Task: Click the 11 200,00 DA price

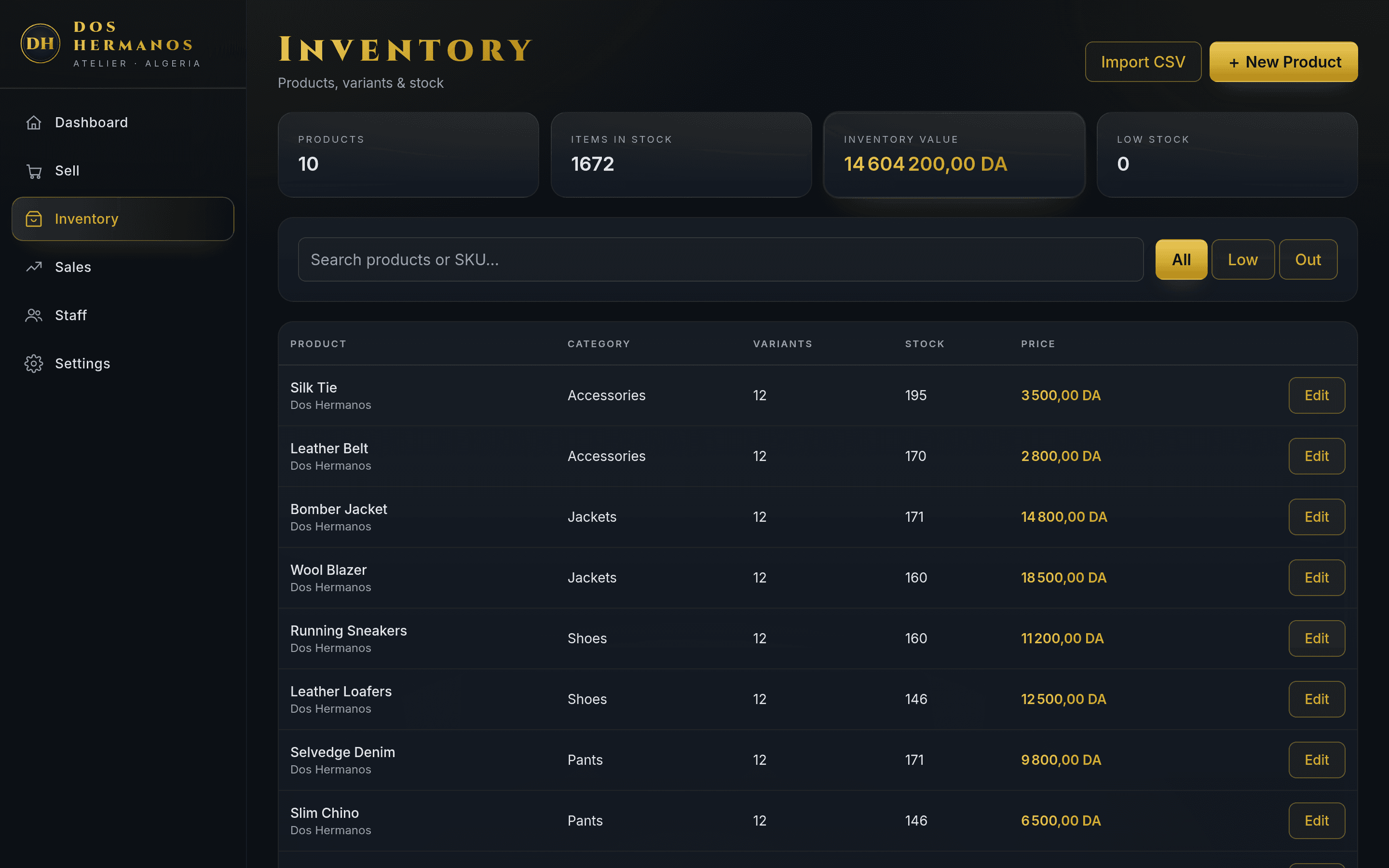Action: [1062, 638]
